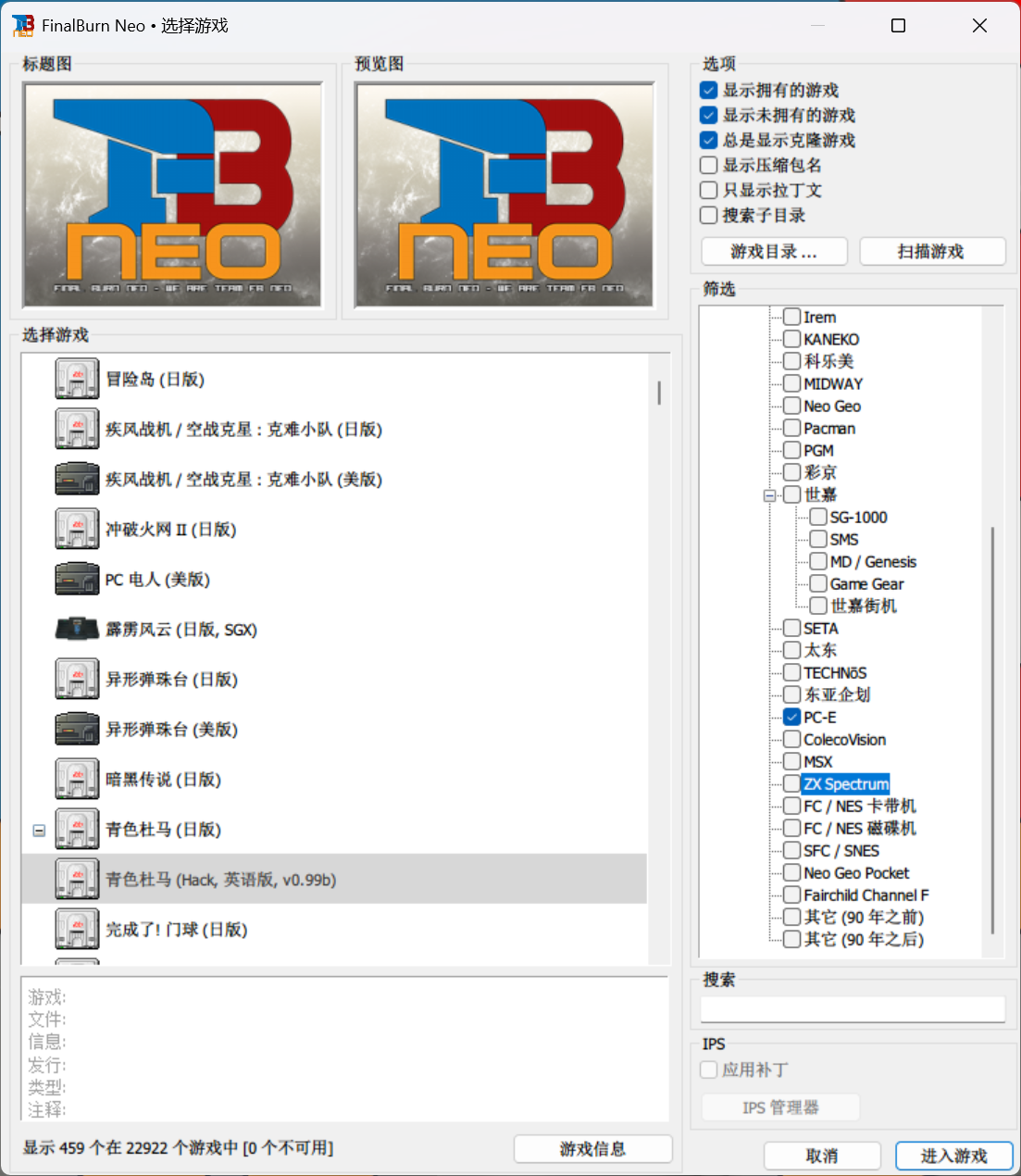Click the icon beside 冲破火网 II (日版)
1021x1176 pixels.
click(x=77, y=529)
